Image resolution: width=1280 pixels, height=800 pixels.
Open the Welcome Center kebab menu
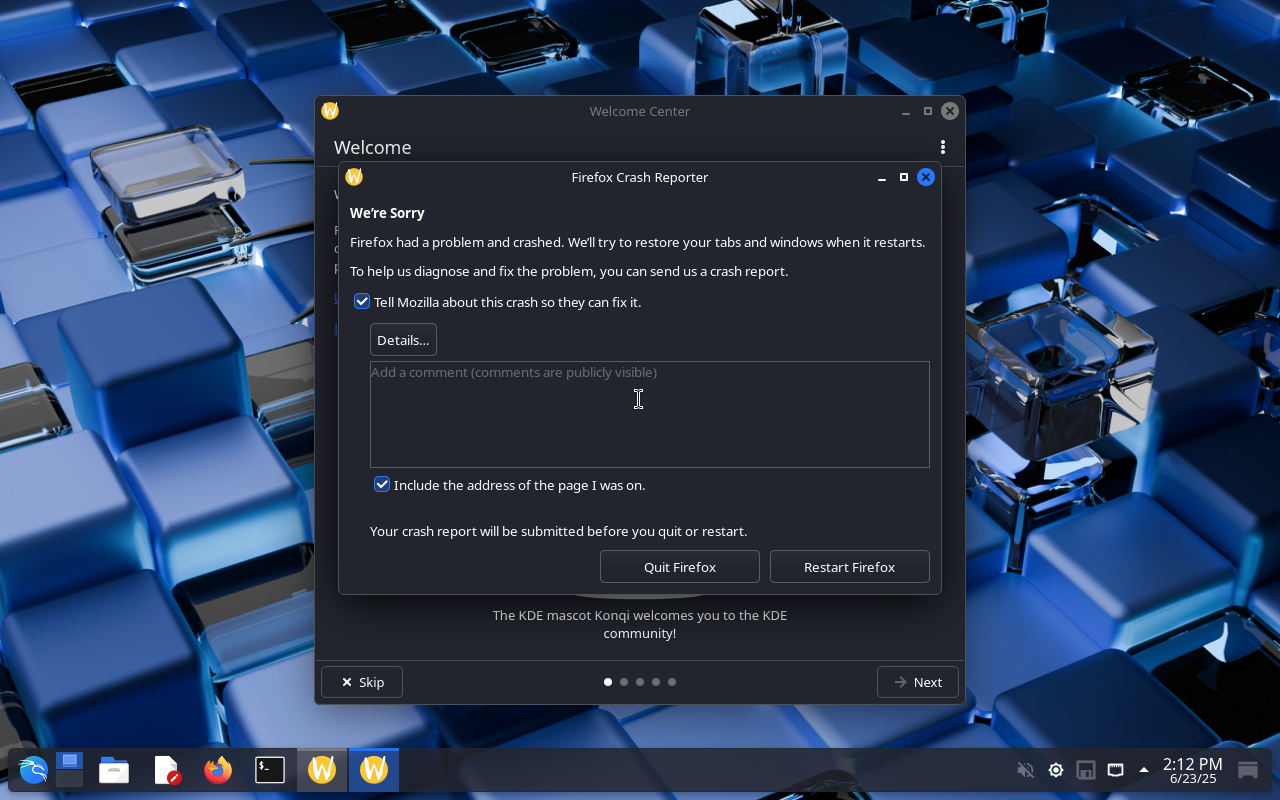coord(942,147)
